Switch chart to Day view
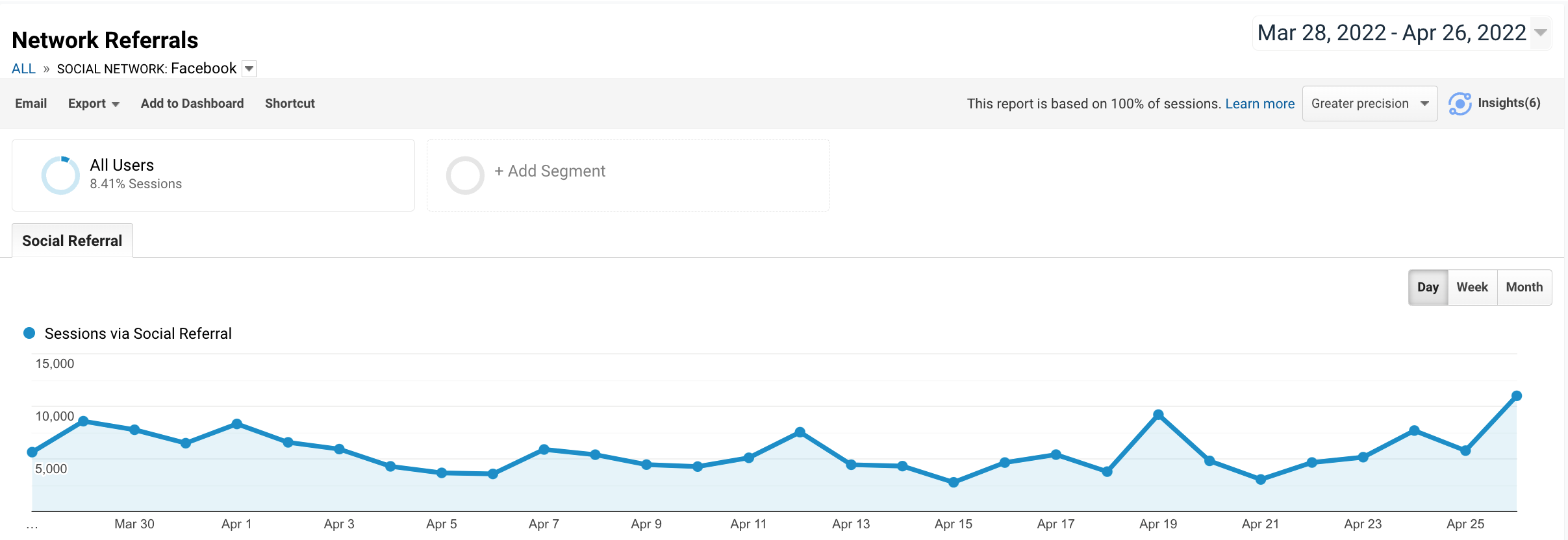1568x540 pixels. [1427, 288]
